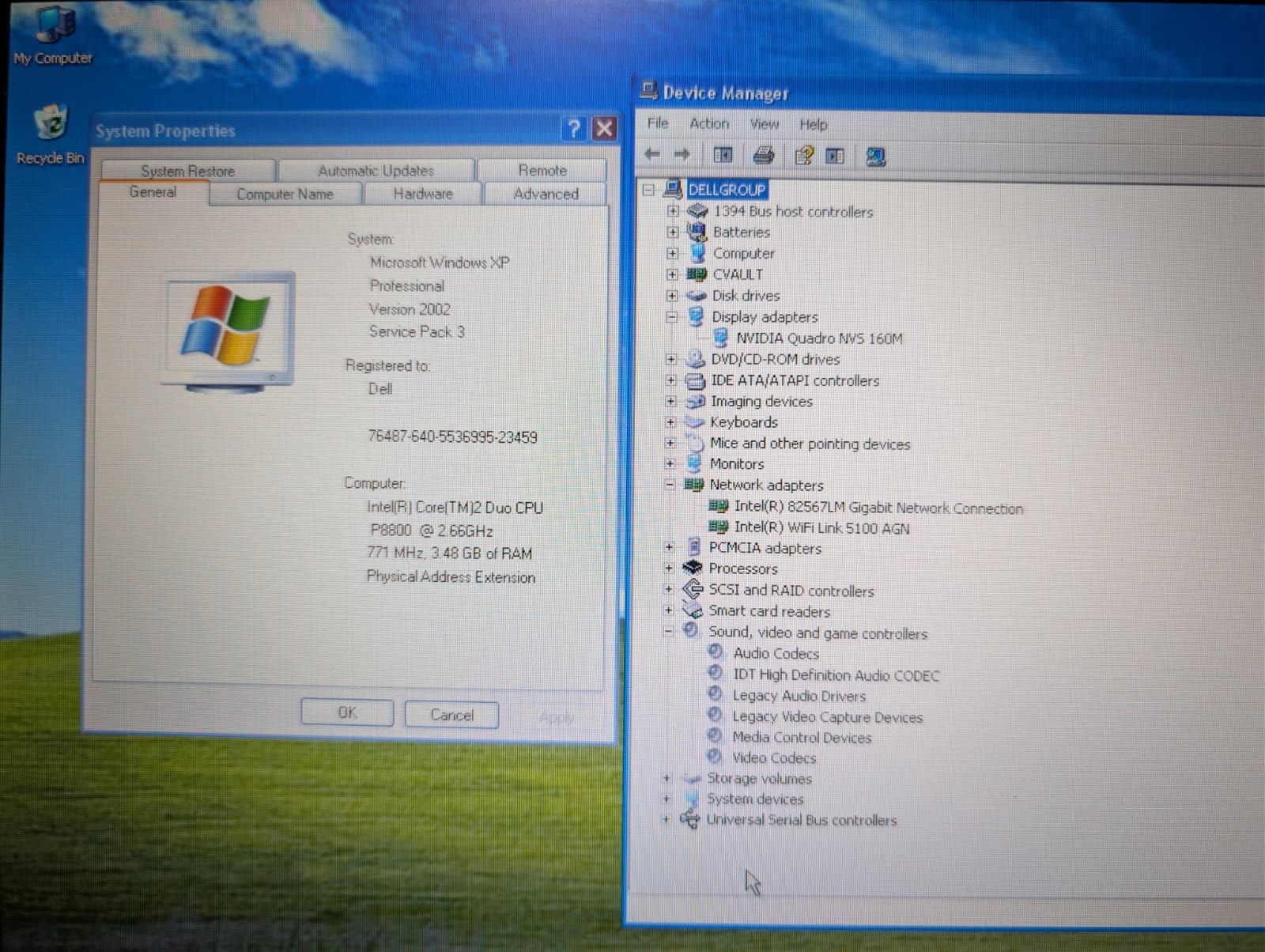Select Media Control Devices entry
The image size is (1265, 952).
[x=801, y=738]
